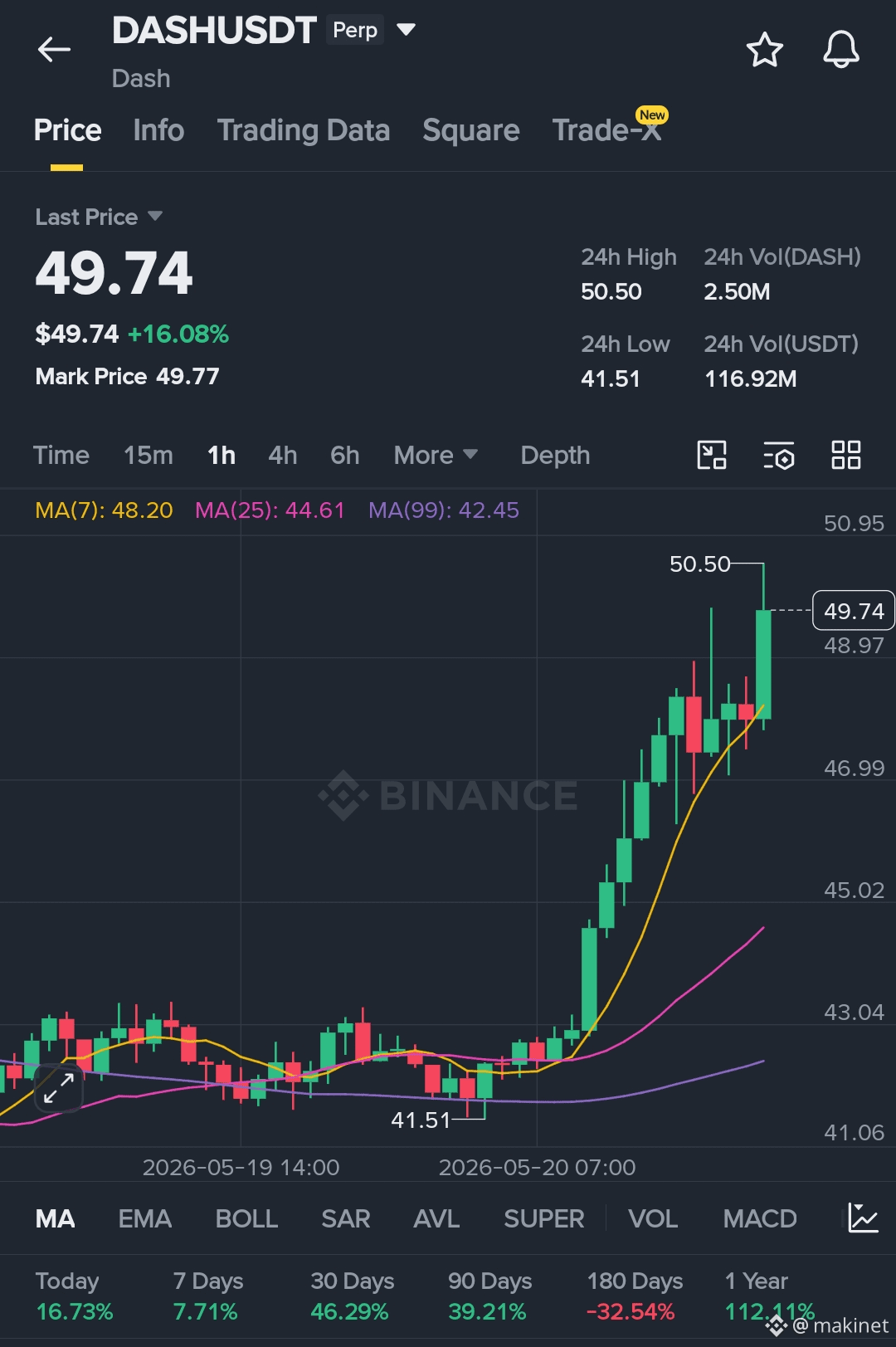The image size is (896, 1347).
Task: Tap the 24h Vol(USDT) 116.92M value
Action: tap(750, 378)
